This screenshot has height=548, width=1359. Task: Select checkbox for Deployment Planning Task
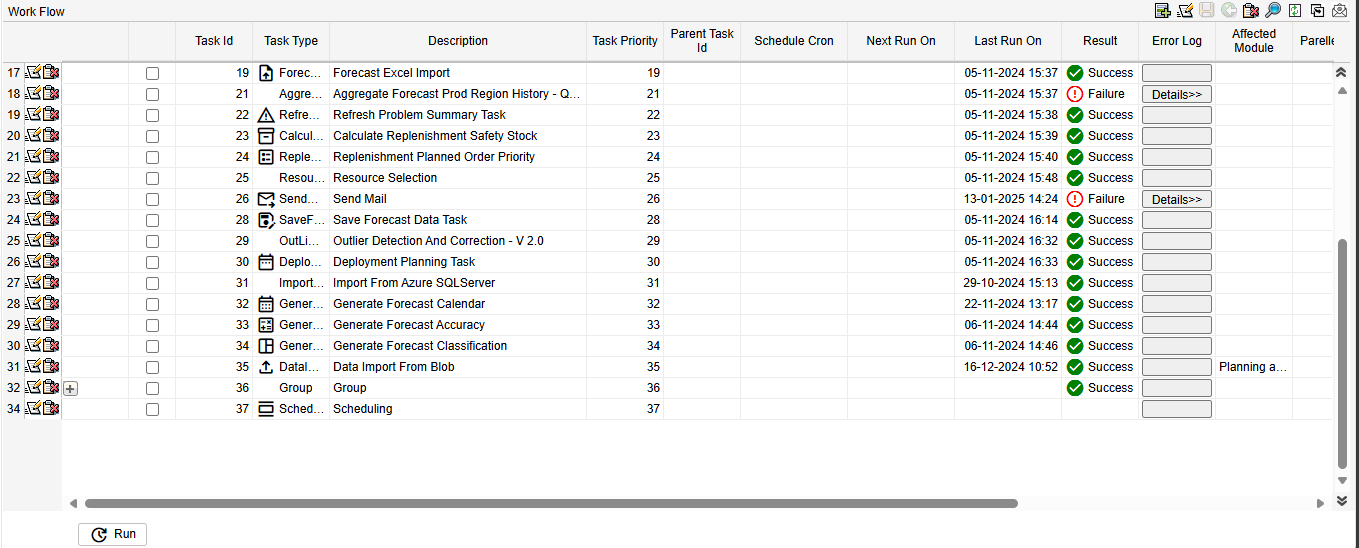coord(152,262)
